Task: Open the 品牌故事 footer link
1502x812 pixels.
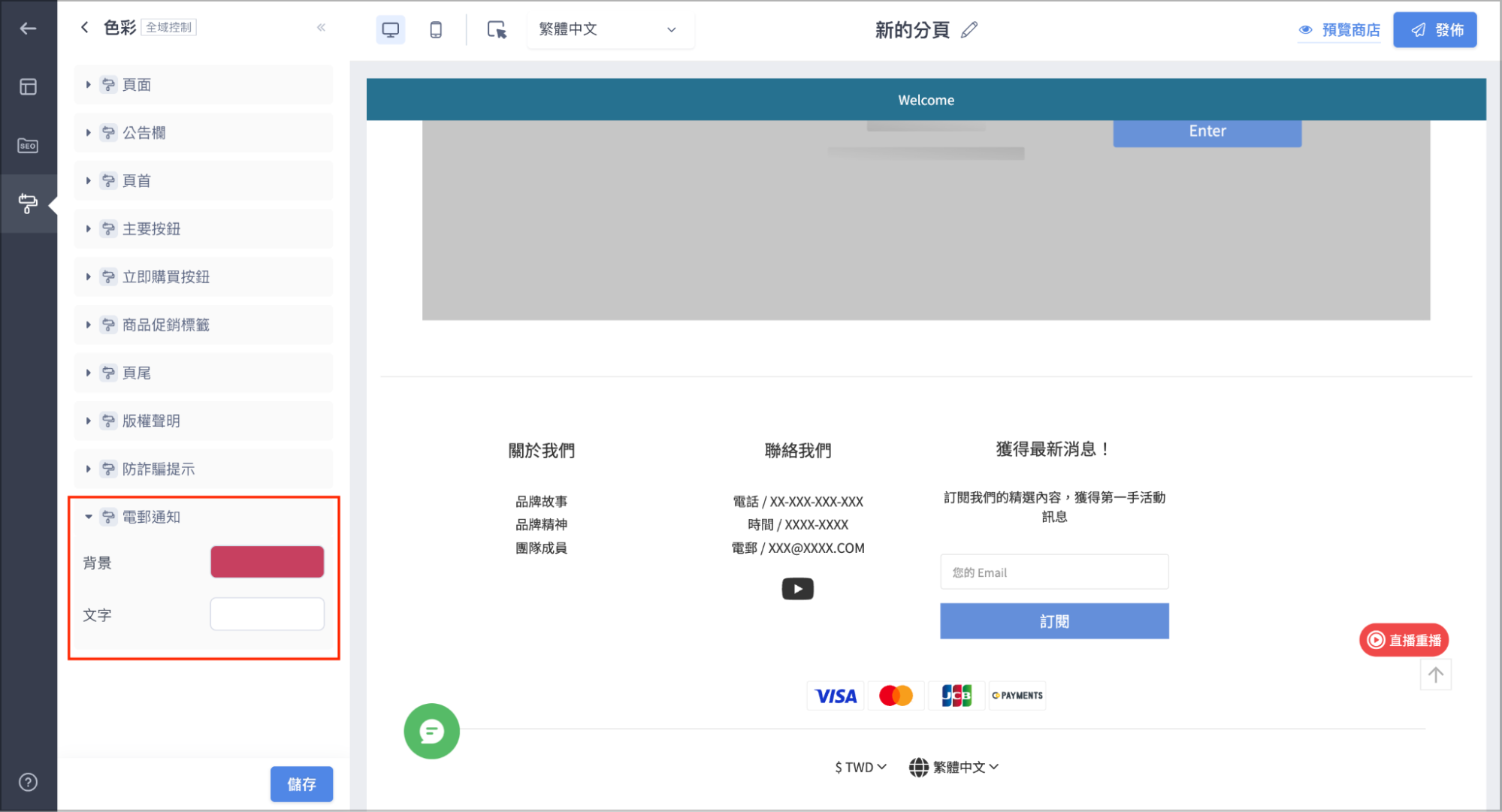Action: pyautogui.click(x=541, y=501)
